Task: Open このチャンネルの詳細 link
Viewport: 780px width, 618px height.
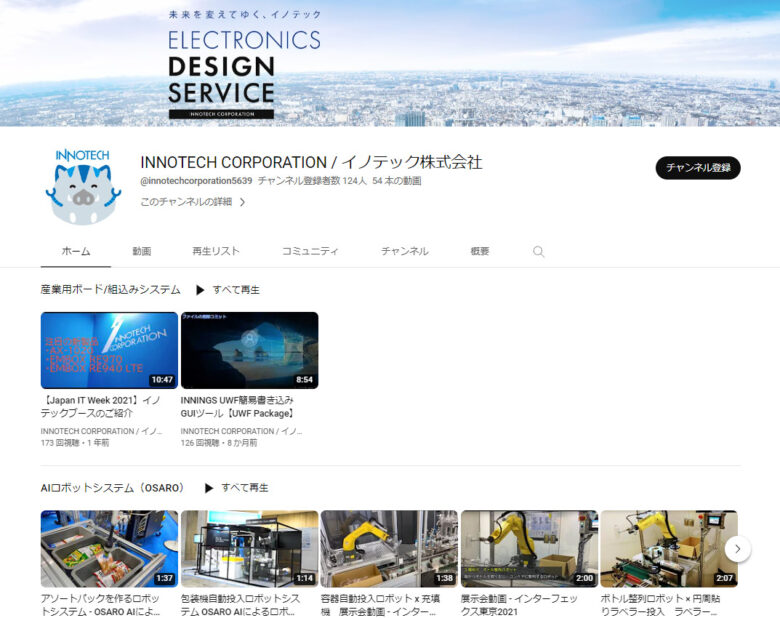Action: click(186, 202)
